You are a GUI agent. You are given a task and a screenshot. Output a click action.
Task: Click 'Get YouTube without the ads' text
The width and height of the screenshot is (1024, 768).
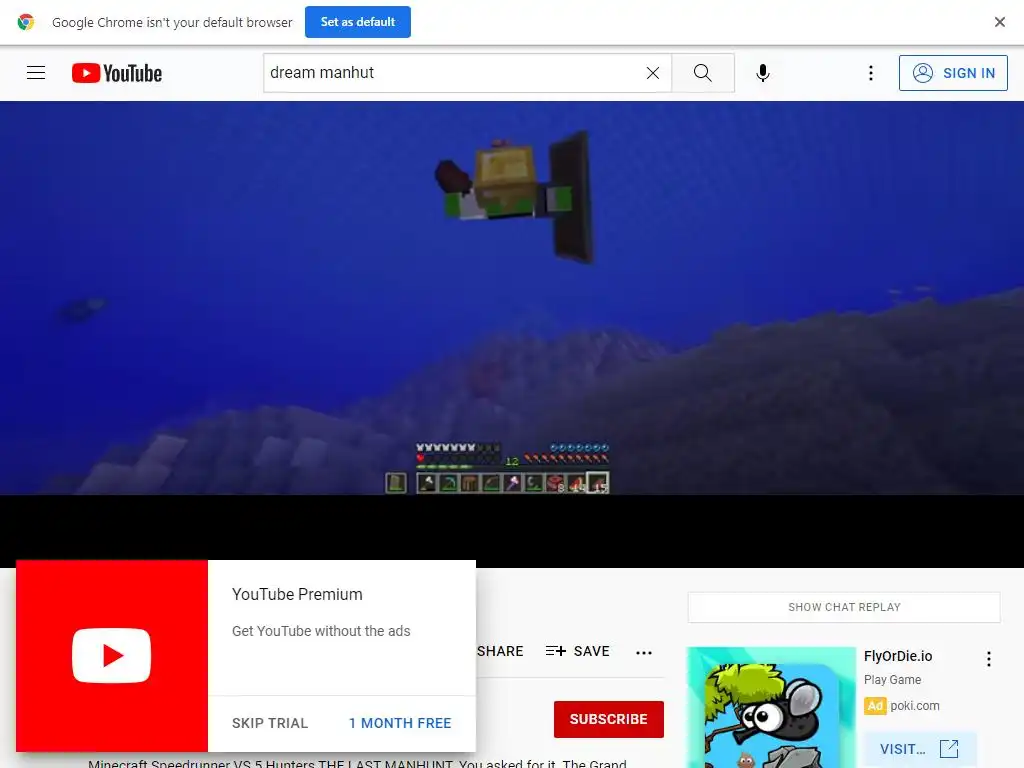[321, 631]
